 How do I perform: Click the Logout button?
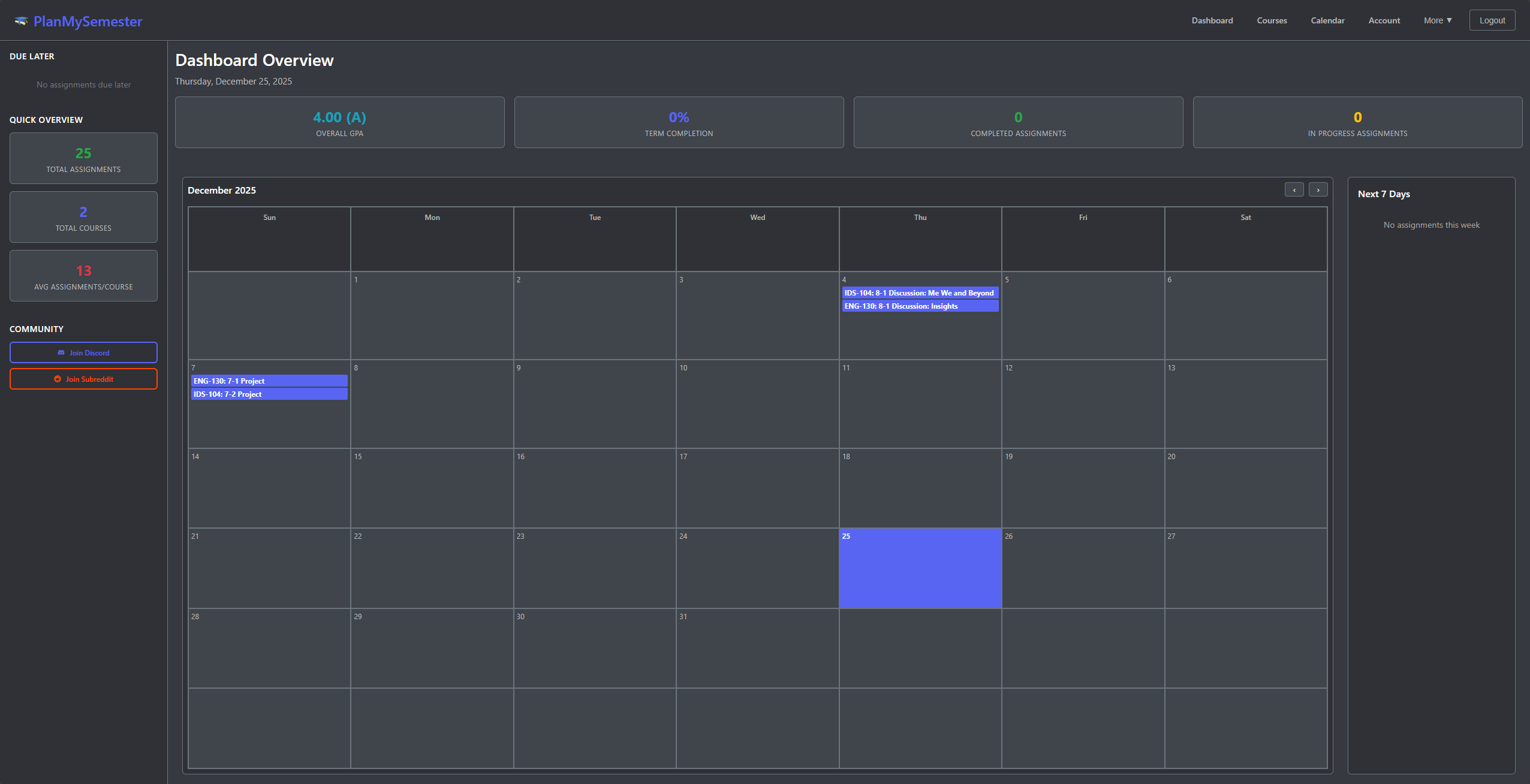[1492, 20]
